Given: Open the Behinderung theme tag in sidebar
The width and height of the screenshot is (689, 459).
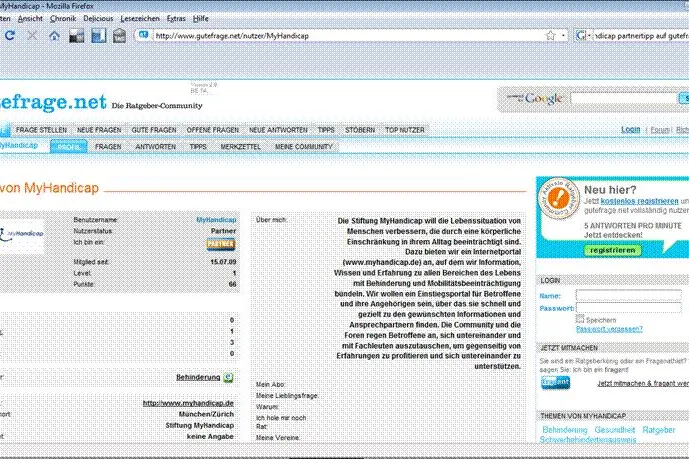Looking at the screenshot, I should pyautogui.click(x=565, y=430).
